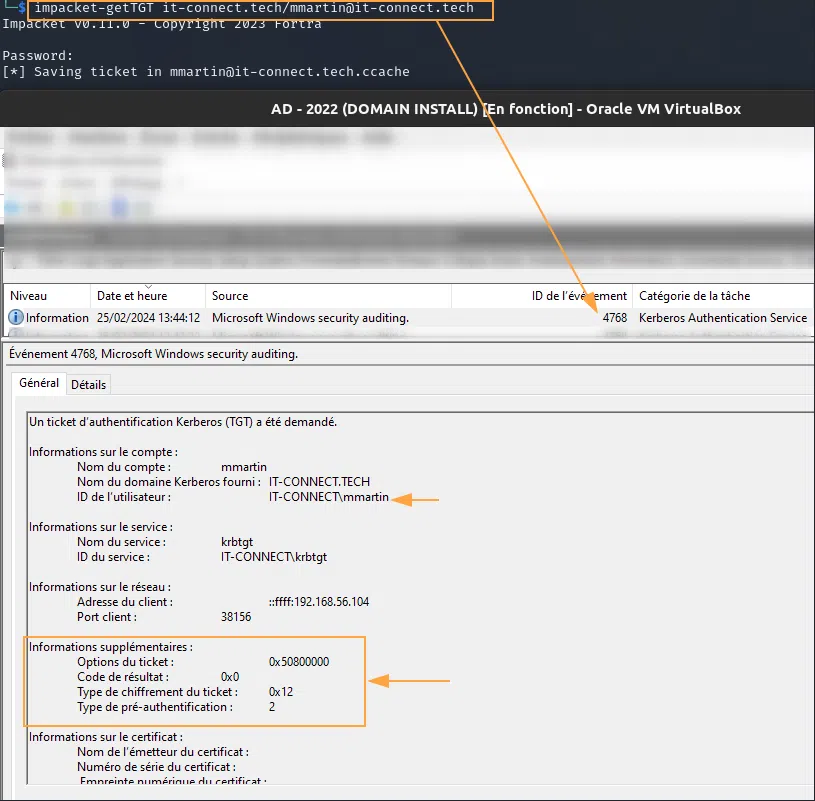Click the Microsoft Windows security auditing source cell
The height and width of the screenshot is (801, 815).
pyautogui.click(x=310, y=318)
